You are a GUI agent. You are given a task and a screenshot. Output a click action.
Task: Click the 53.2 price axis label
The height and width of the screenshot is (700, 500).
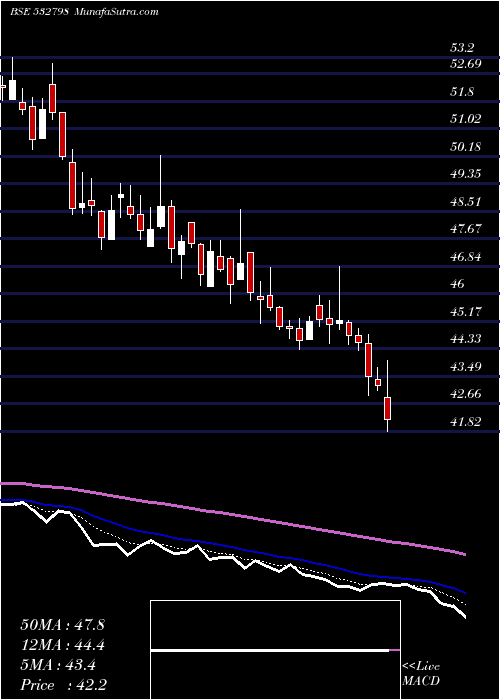[x=462, y=48]
